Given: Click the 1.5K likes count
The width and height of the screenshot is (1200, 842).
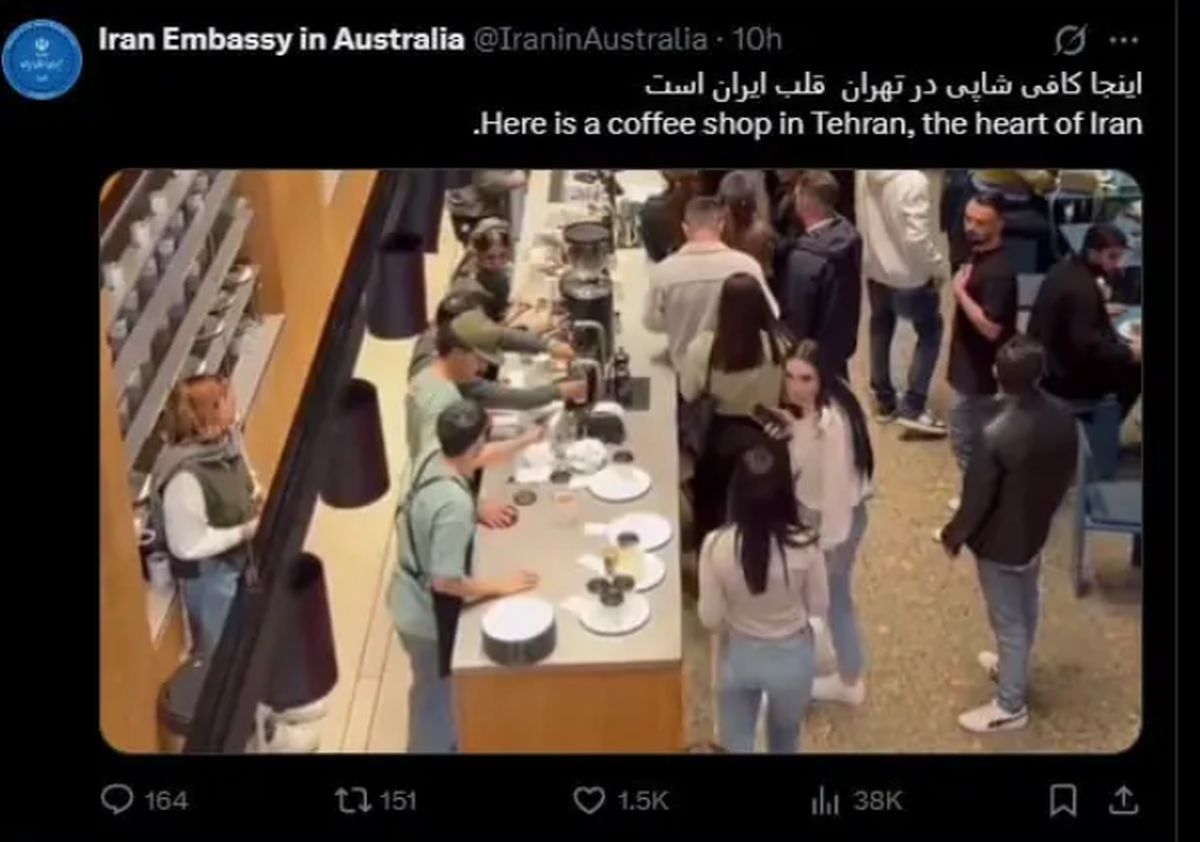Looking at the screenshot, I should [642, 801].
